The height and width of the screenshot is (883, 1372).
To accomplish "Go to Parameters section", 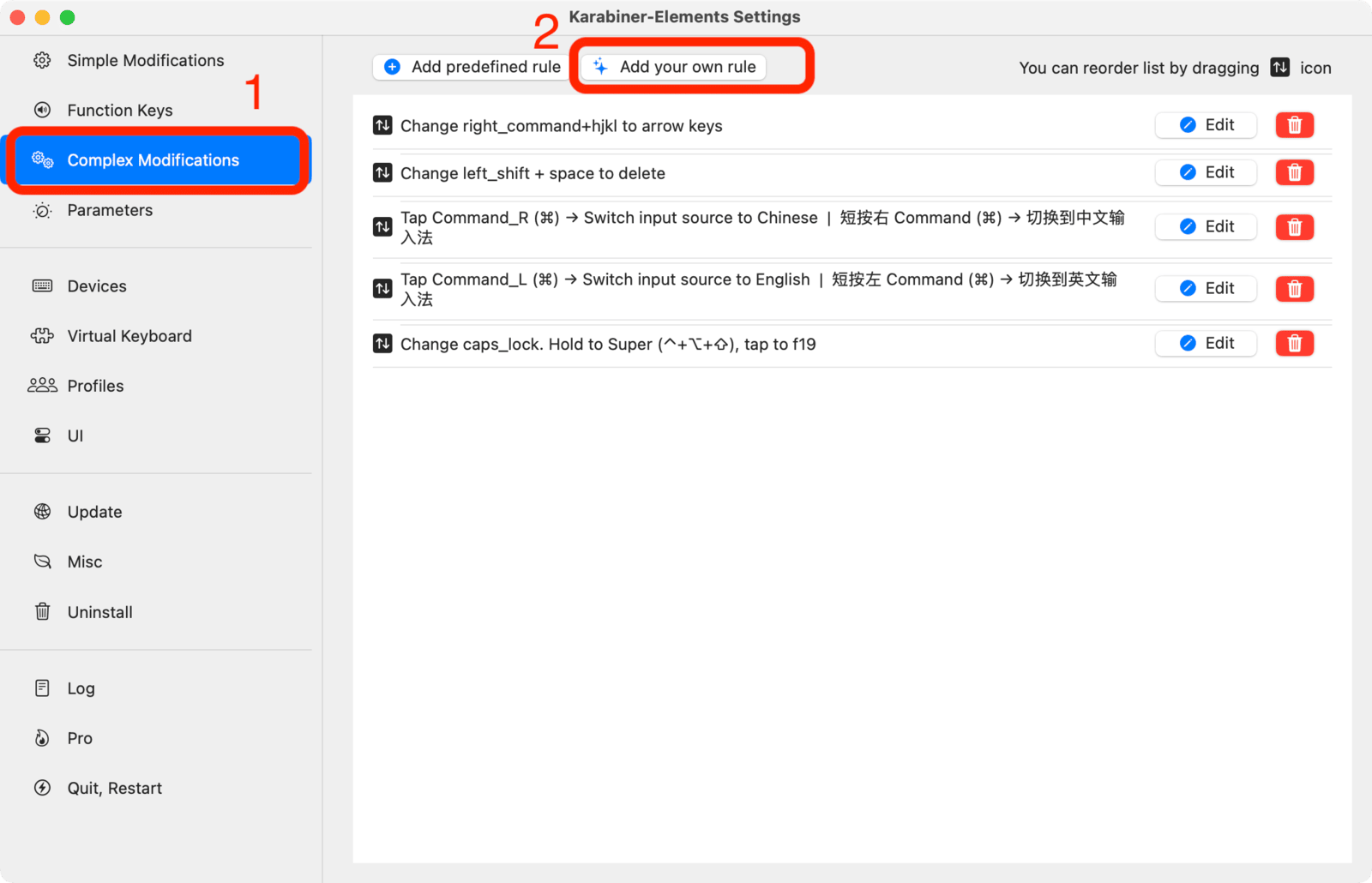I will pos(156,210).
